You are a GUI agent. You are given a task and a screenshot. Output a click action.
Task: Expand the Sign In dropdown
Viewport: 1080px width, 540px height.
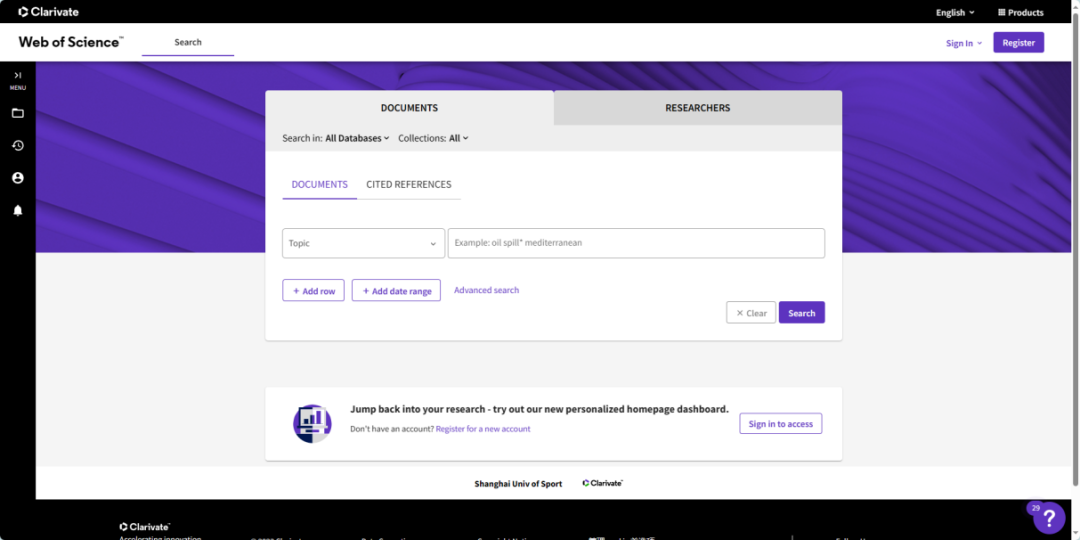(964, 43)
